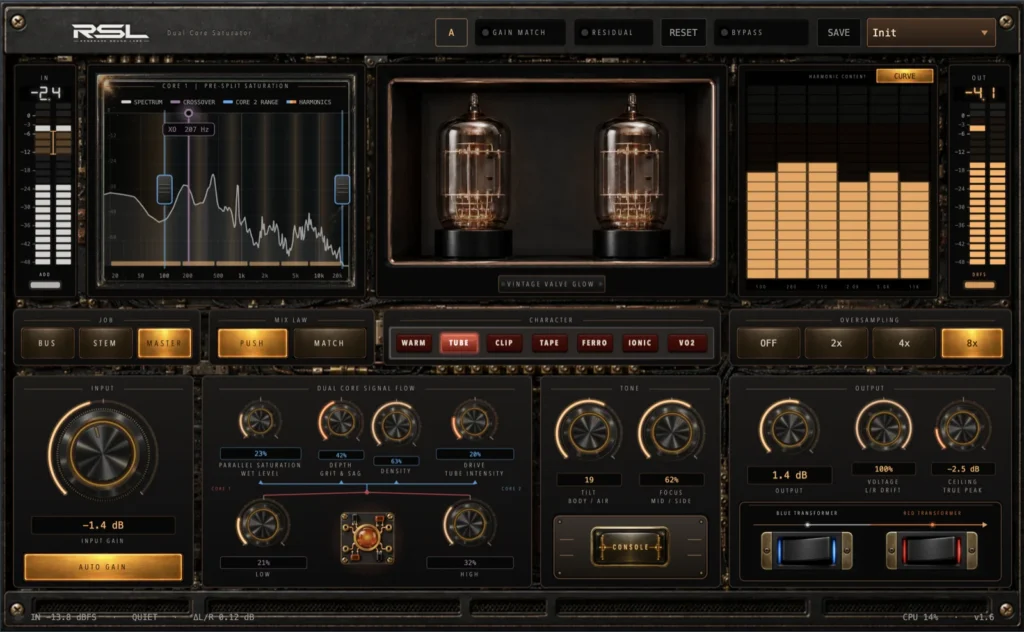Click the right Core 2 range handle

pyautogui.click(x=342, y=189)
